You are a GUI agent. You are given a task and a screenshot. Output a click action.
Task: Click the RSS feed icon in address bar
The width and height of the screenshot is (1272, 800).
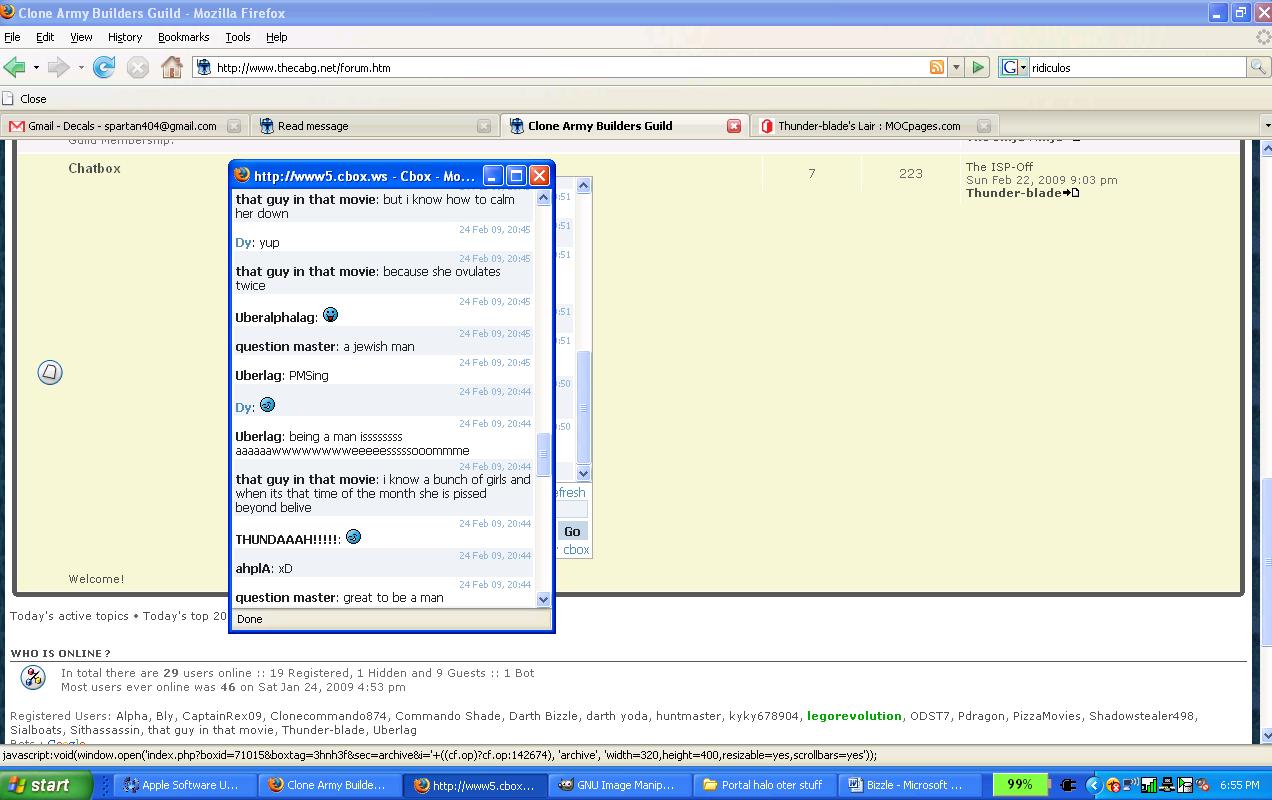point(937,67)
